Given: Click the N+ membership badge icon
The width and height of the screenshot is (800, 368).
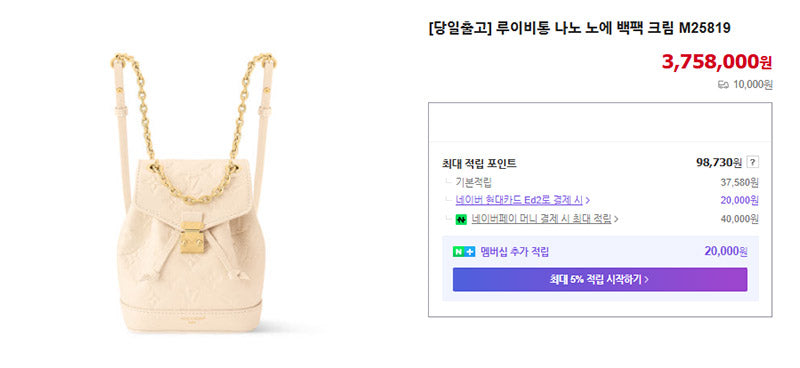Looking at the screenshot, I should point(464,252).
